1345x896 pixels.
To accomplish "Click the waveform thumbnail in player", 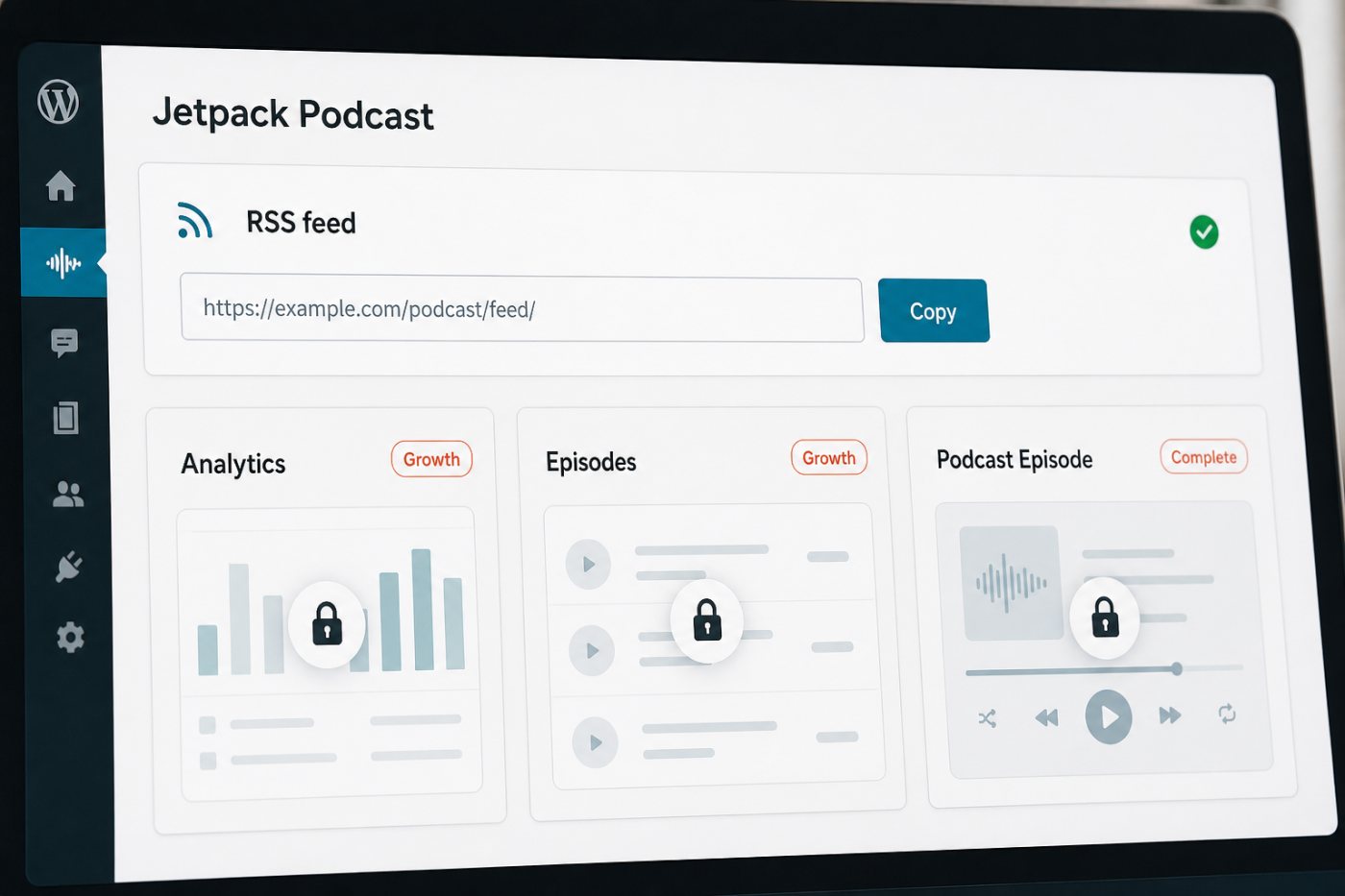I will (x=1011, y=583).
